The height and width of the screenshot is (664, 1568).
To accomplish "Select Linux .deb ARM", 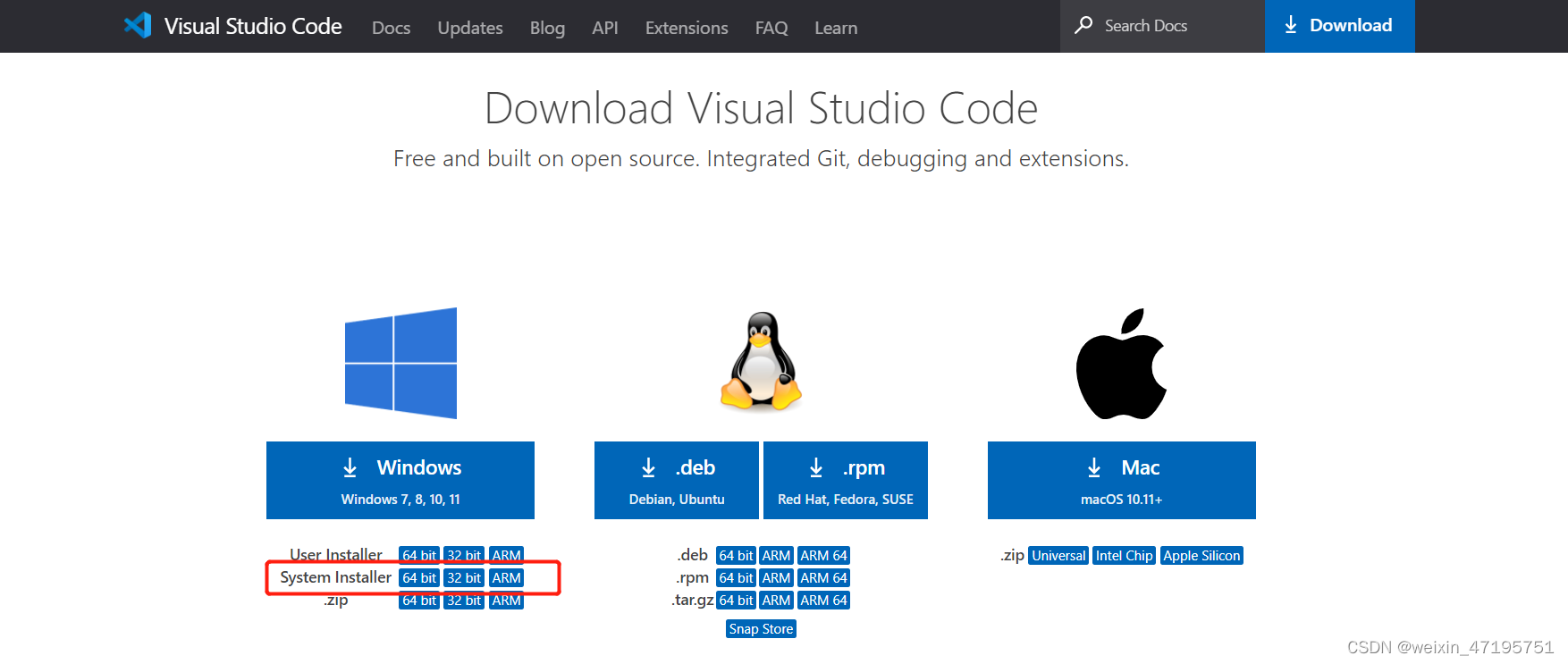I will coord(776,556).
